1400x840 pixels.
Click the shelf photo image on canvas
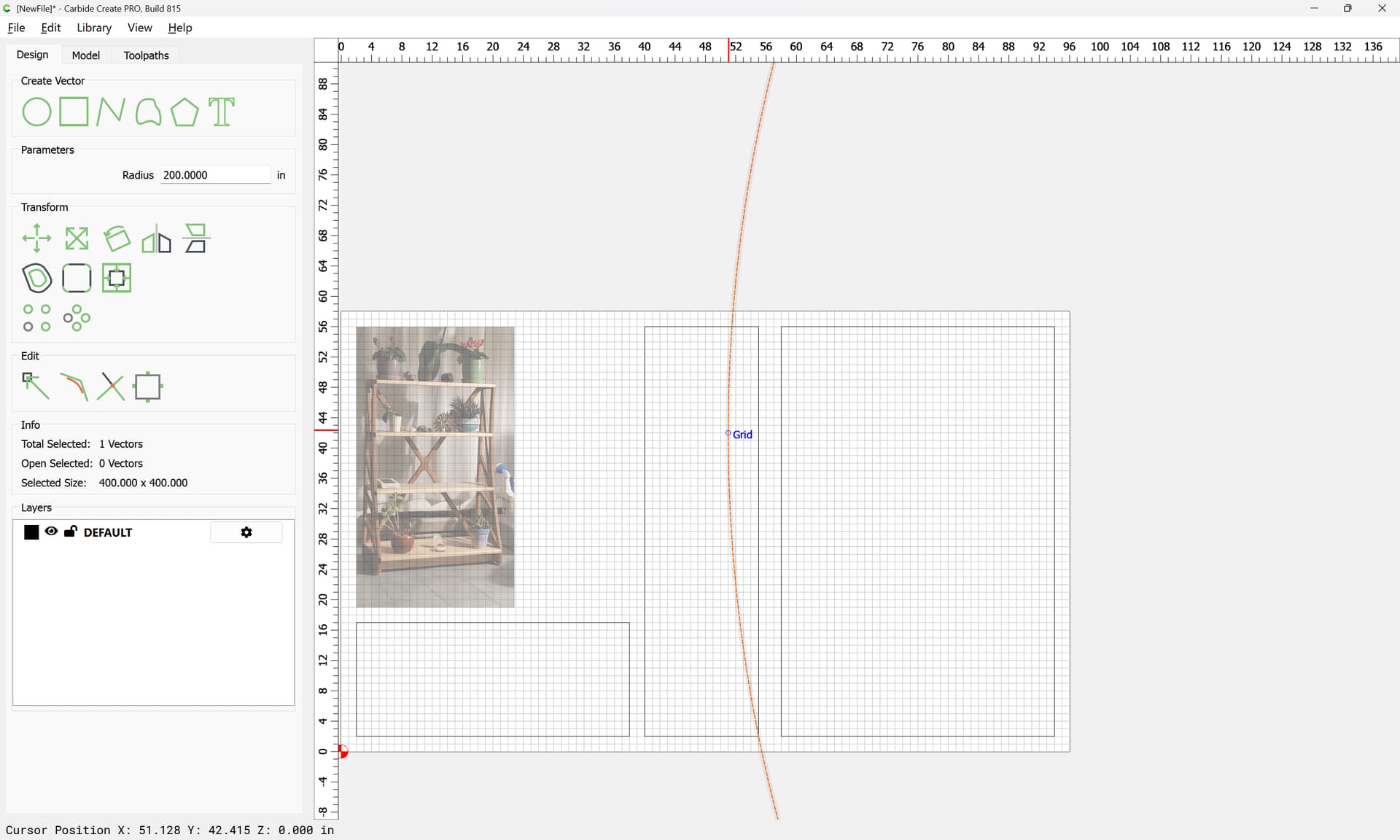click(435, 467)
